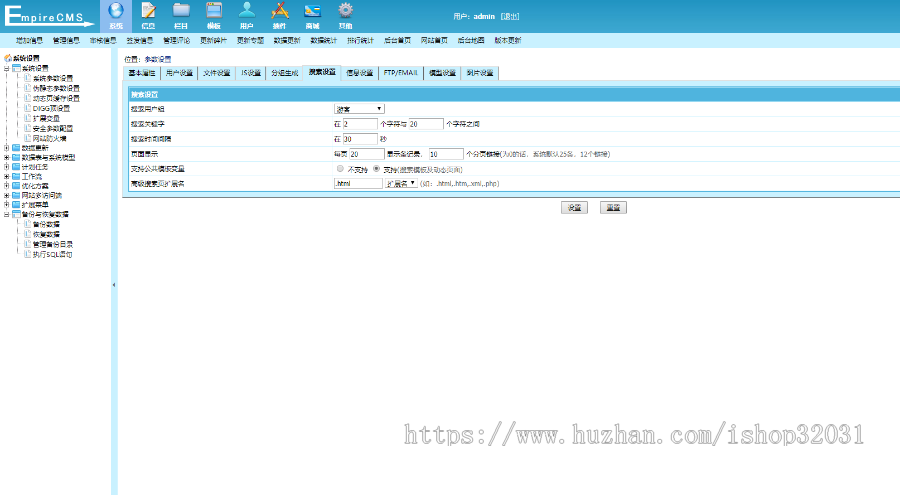Switch to the 文件设置 tab
Viewport: 900px width, 495px height.
tap(216, 73)
